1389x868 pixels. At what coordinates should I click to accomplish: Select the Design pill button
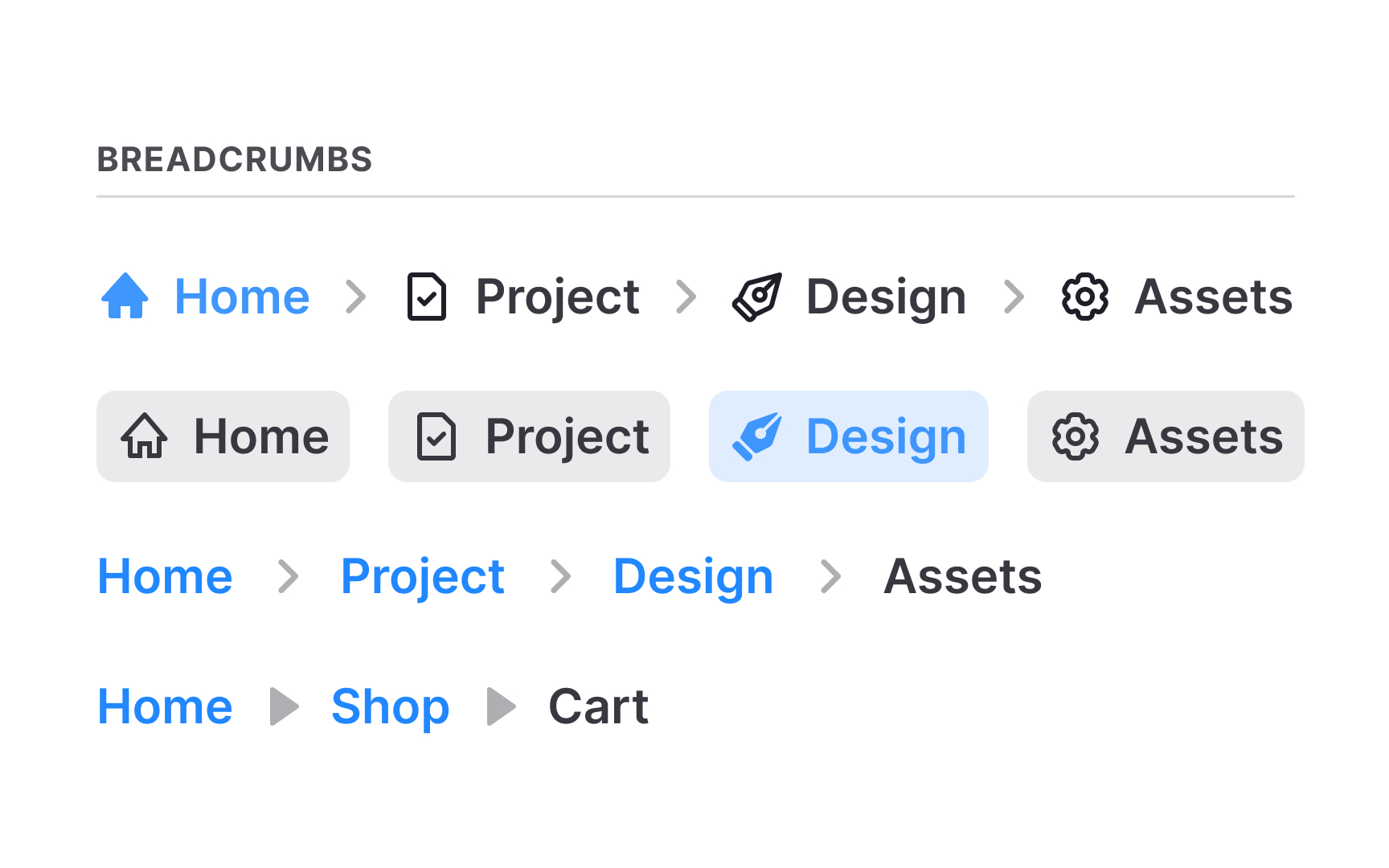pyautogui.click(x=848, y=436)
